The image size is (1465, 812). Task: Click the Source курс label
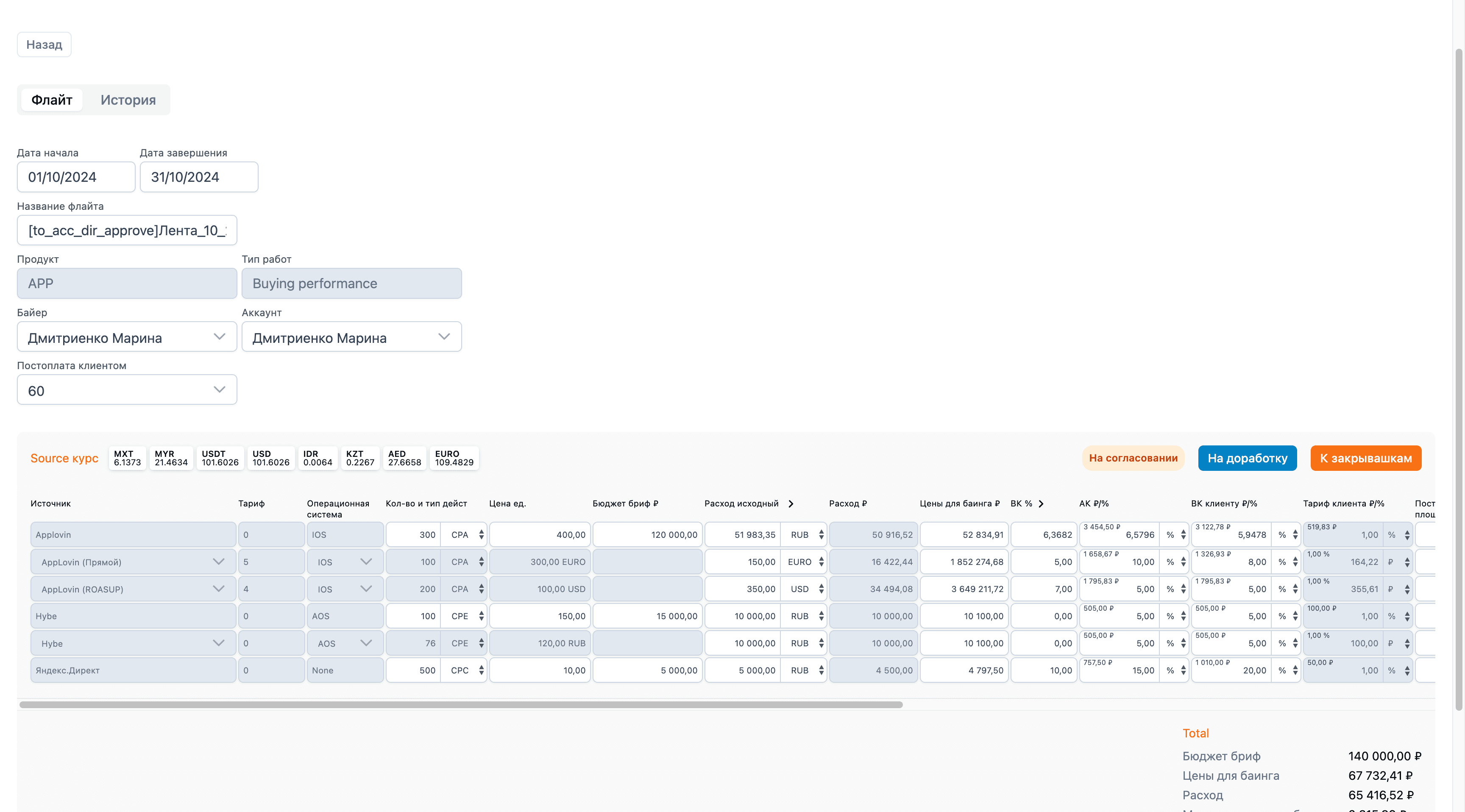pyautogui.click(x=64, y=458)
